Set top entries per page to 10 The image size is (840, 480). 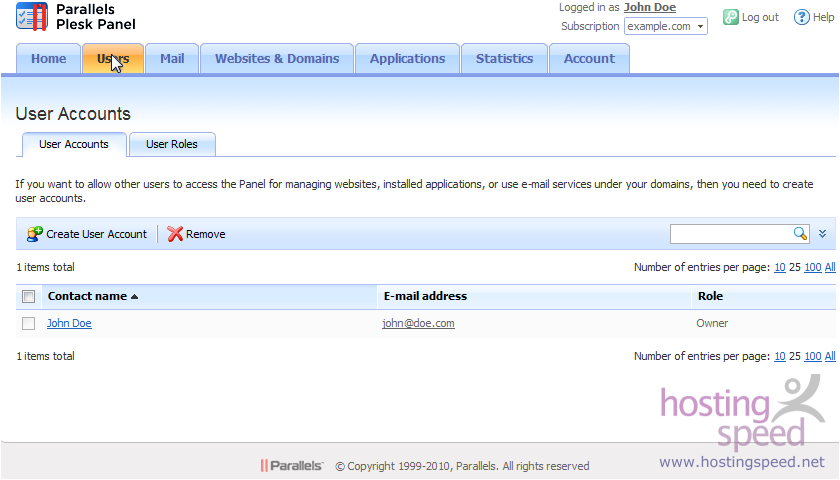click(780, 267)
